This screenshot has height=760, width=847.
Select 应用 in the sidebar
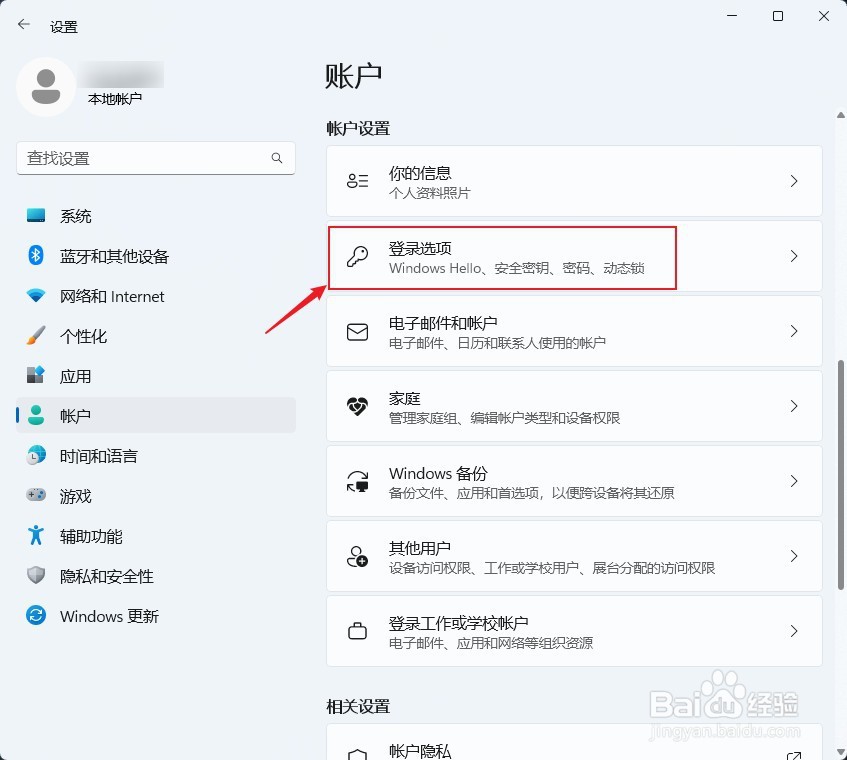click(156, 376)
